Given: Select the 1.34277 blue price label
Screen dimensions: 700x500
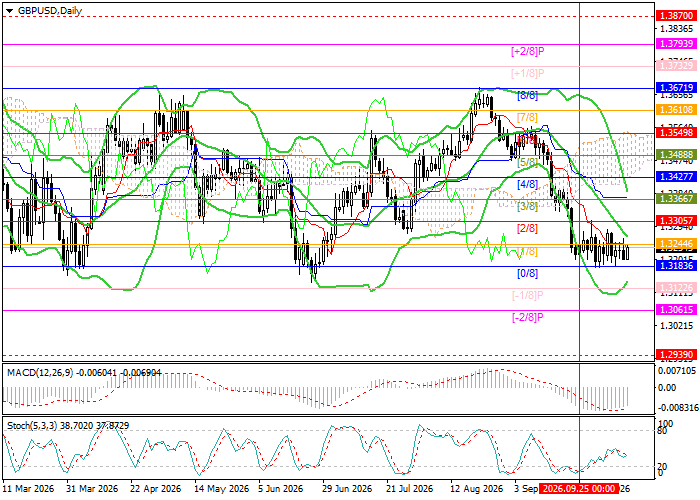Looking at the screenshot, I should [676, 177].
